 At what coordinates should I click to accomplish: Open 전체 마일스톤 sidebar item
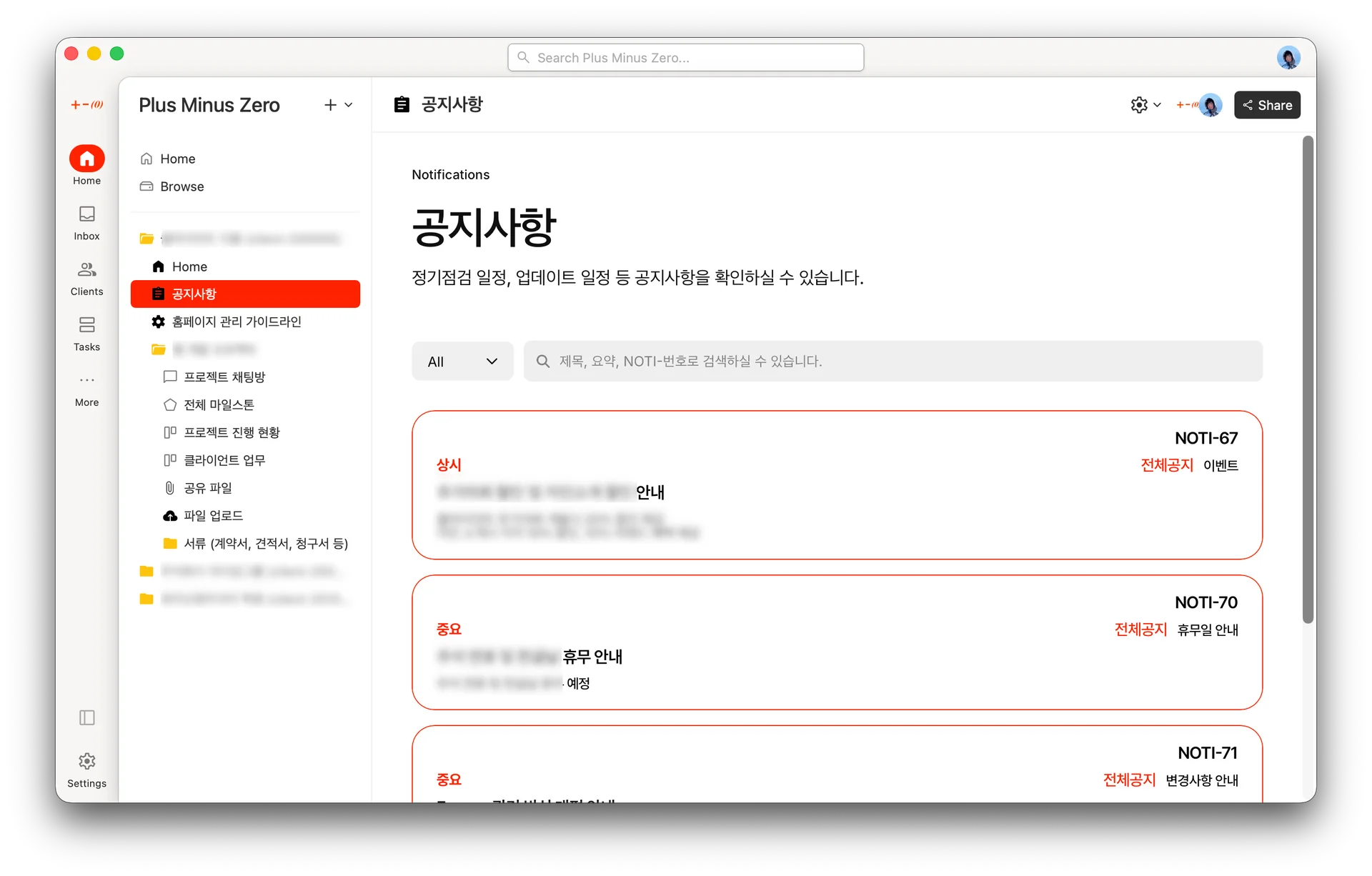click(x=219, y=404)
